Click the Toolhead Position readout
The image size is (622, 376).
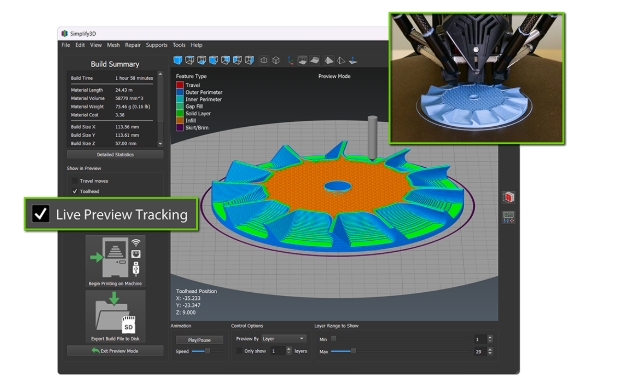coord(196,301)
